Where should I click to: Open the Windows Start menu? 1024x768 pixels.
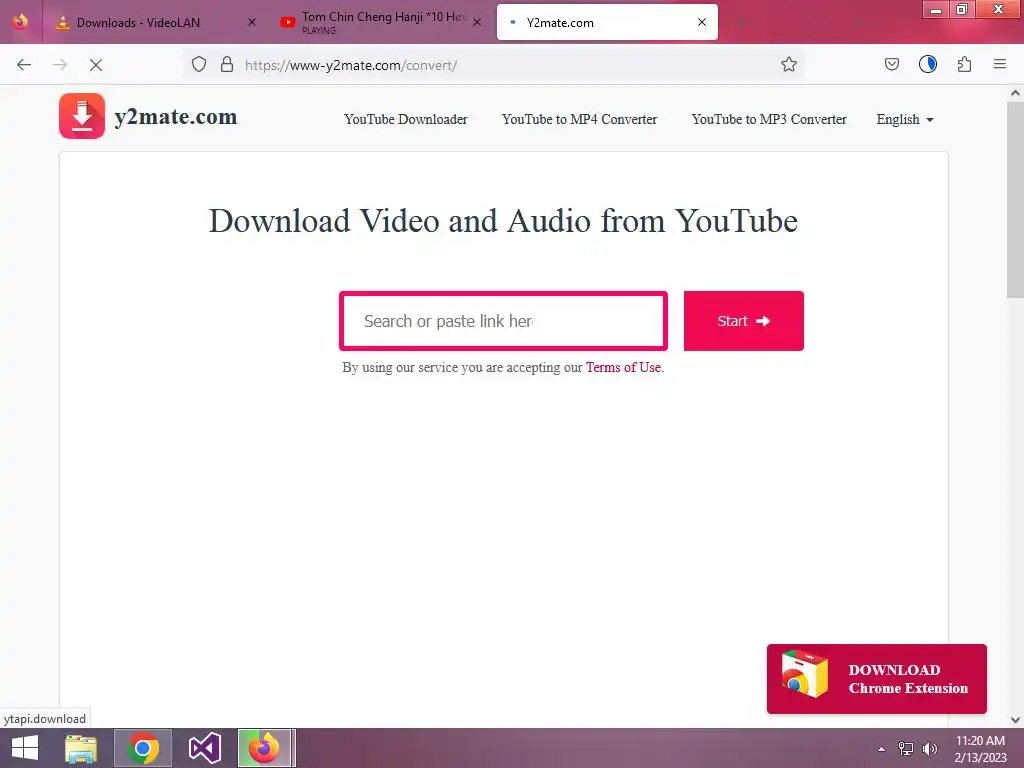click(x=25, y=748)
